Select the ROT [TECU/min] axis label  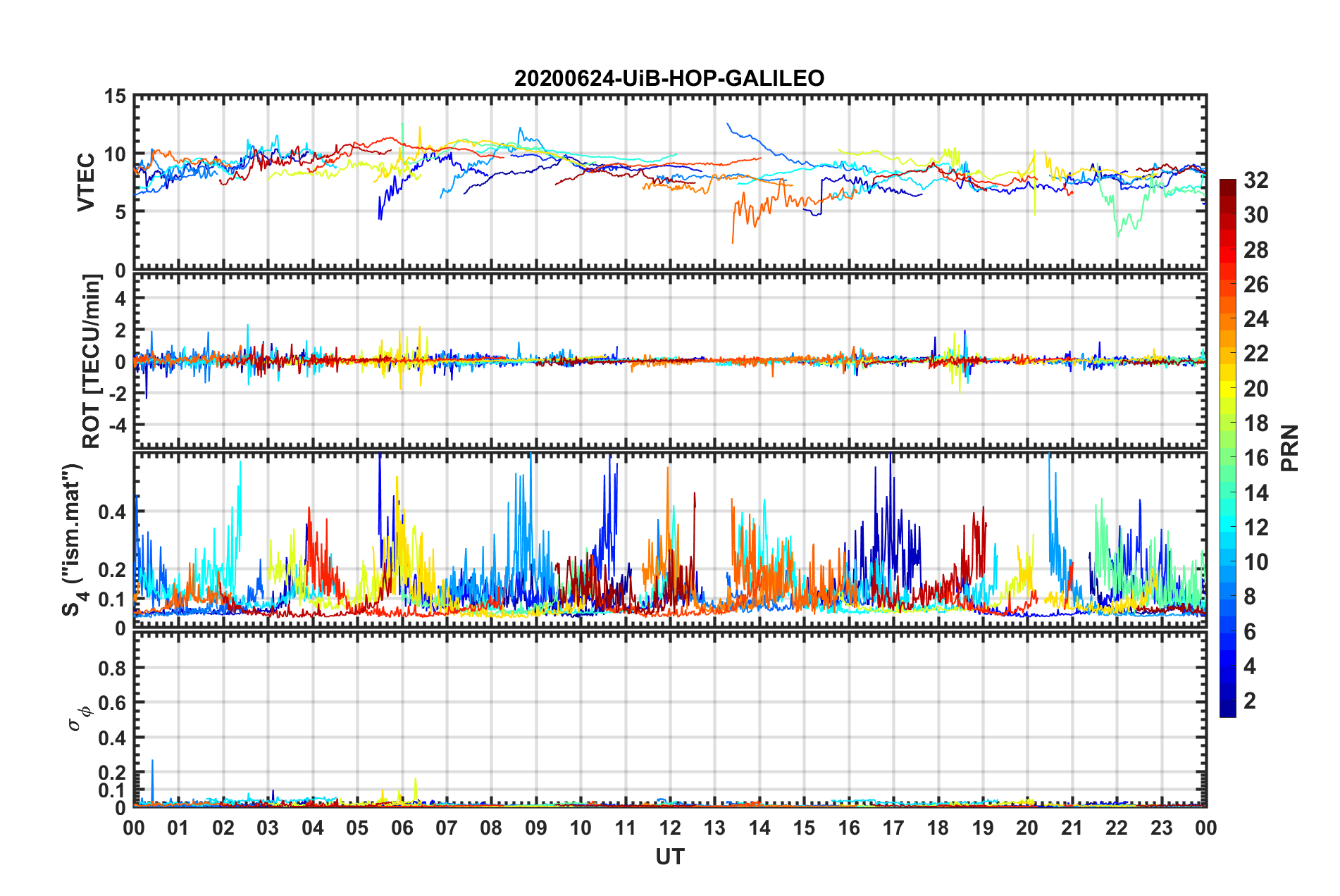pos(92,361)
